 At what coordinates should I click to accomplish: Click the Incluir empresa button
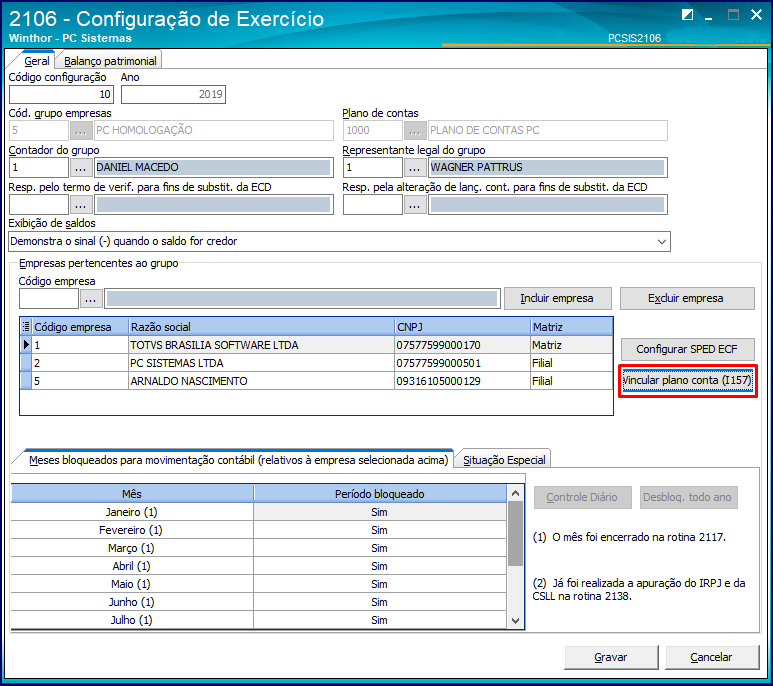pos(558,299)
